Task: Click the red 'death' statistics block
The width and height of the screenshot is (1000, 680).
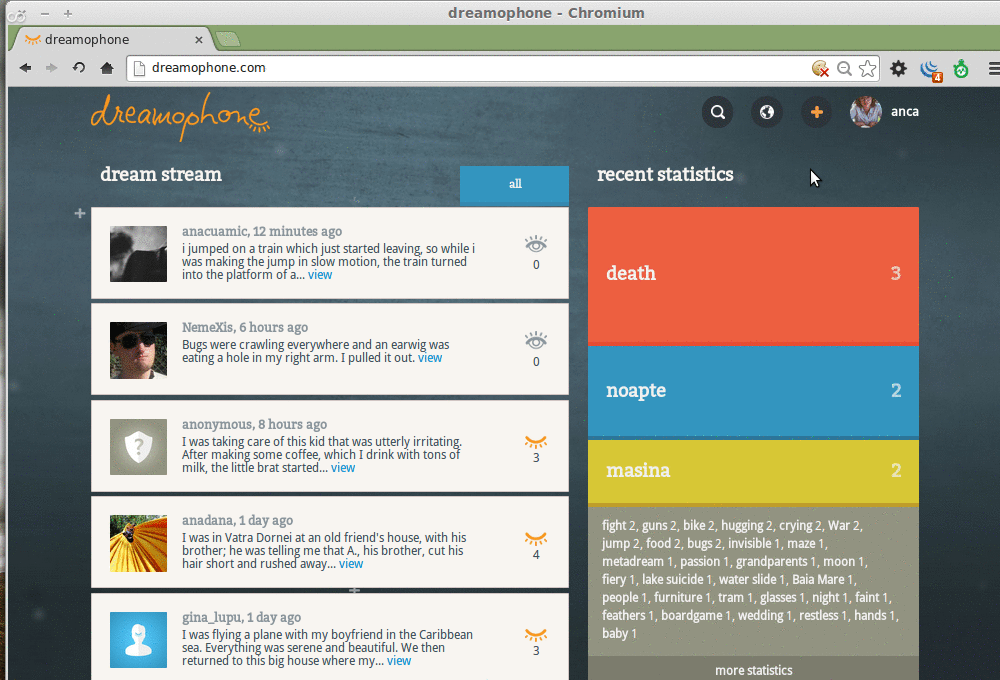Action: 753,275
